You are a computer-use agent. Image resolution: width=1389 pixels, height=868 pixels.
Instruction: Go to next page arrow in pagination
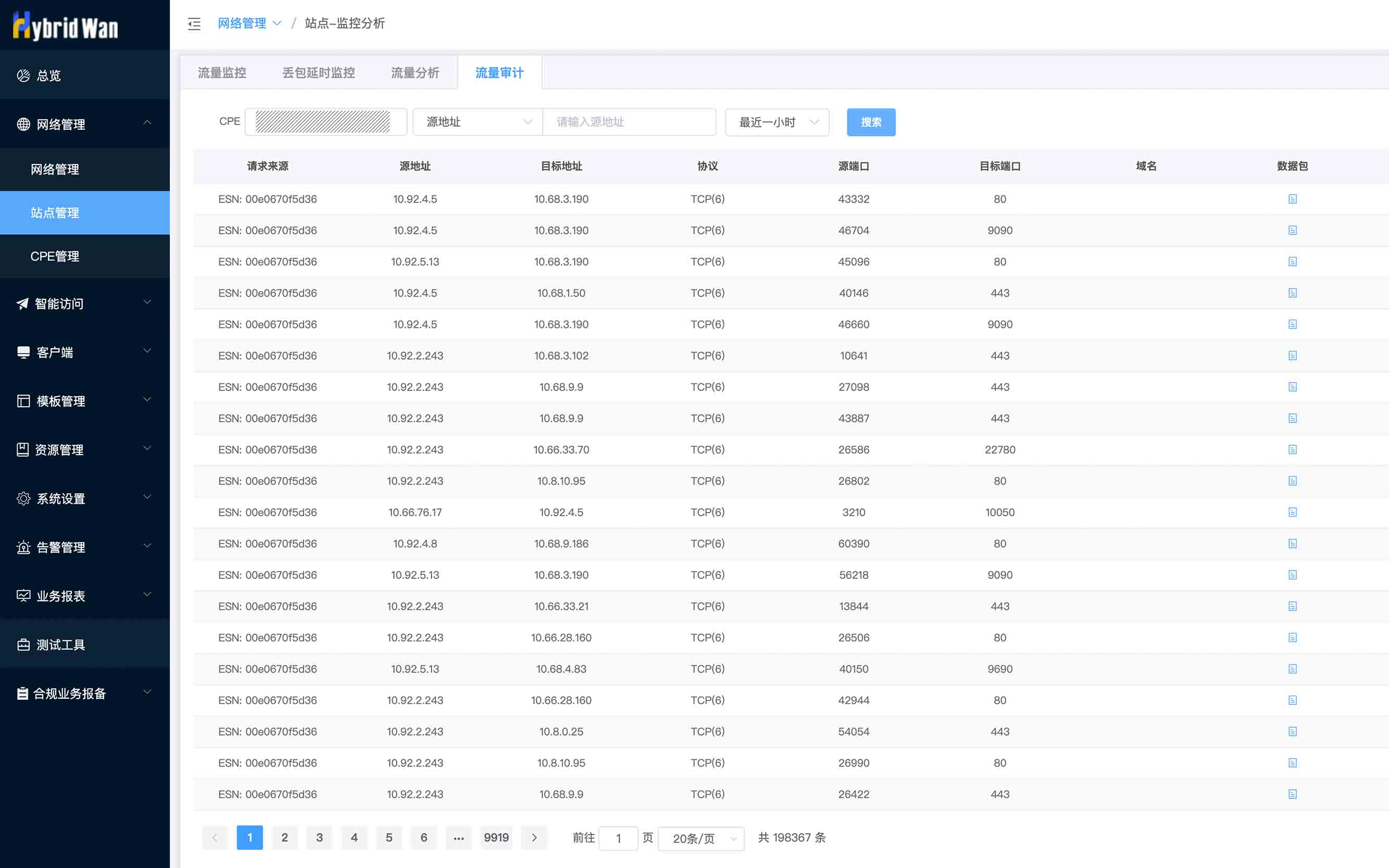point(534,838)
